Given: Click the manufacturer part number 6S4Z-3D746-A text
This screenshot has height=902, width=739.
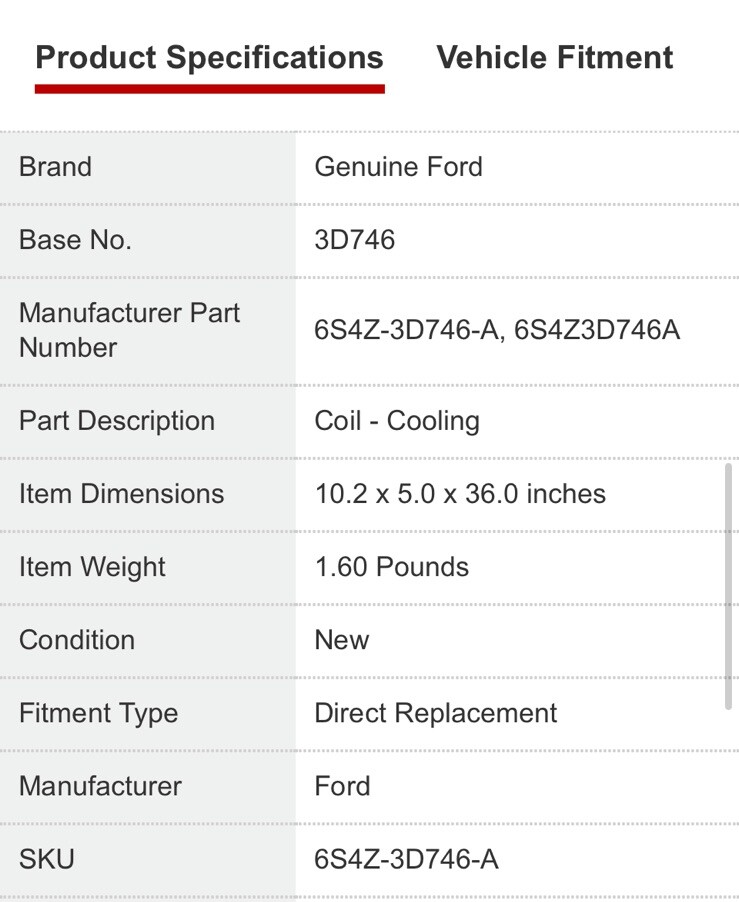Looking at the screenshot, I should pos(406,330).
